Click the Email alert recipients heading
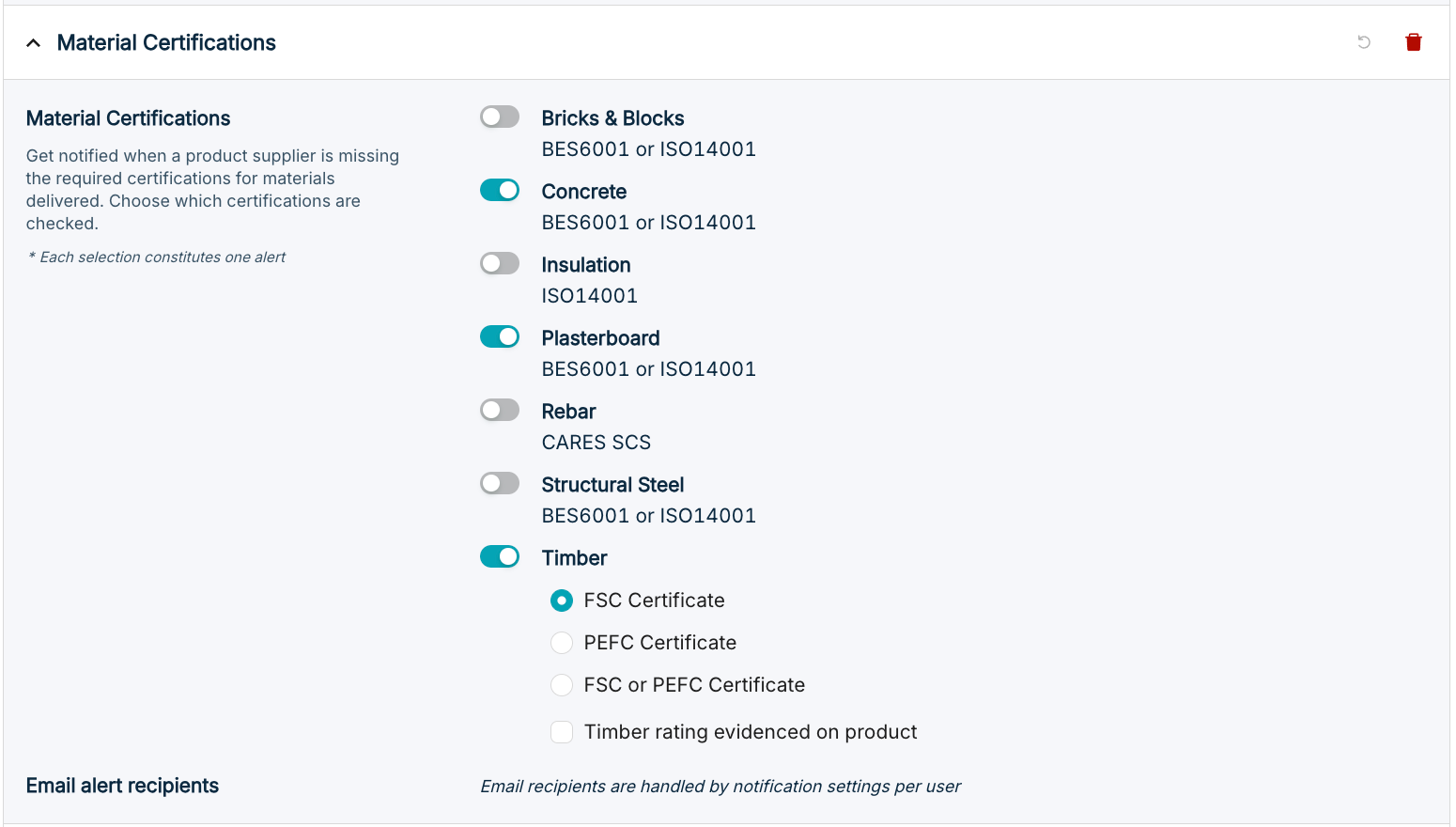 [122, 786]
